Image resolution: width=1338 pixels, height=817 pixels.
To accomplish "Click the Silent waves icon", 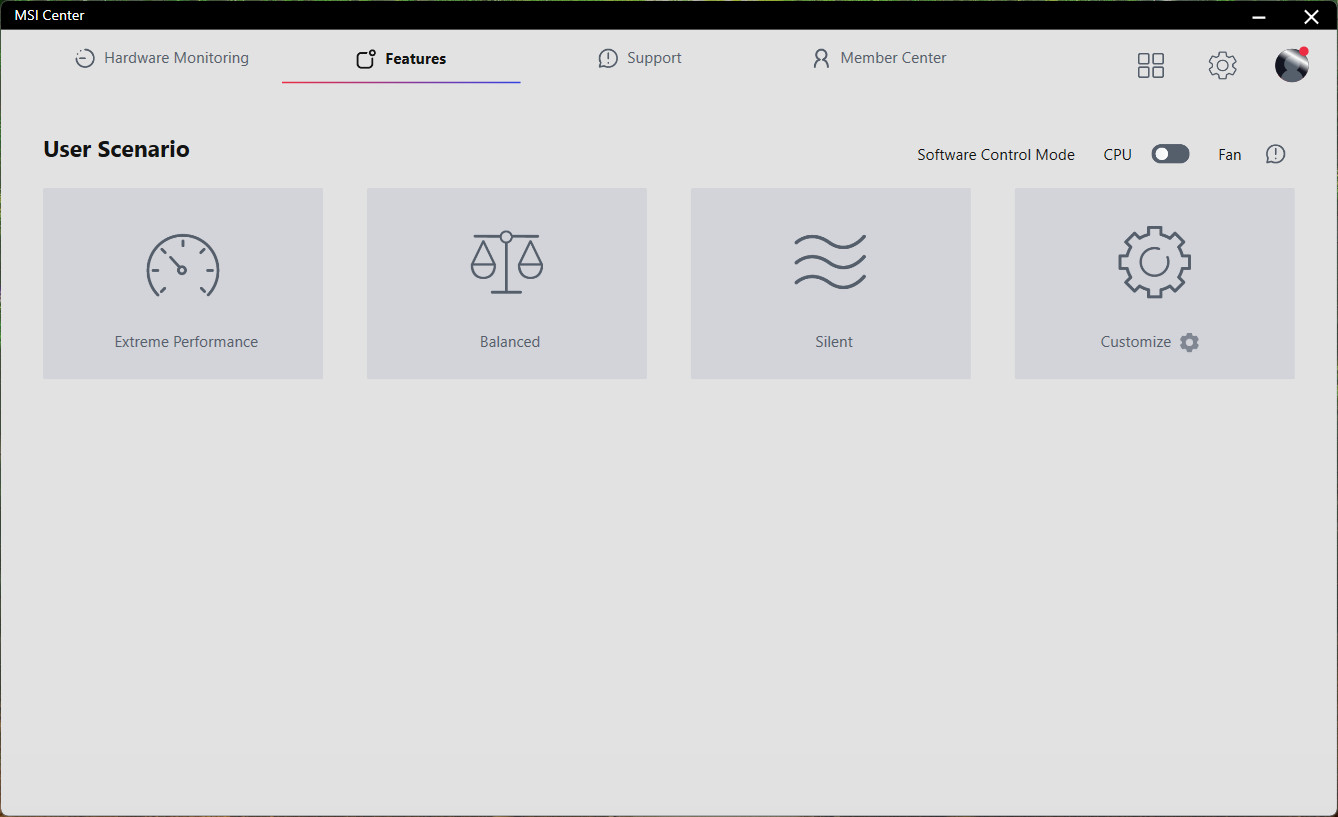I will point(831,261).
